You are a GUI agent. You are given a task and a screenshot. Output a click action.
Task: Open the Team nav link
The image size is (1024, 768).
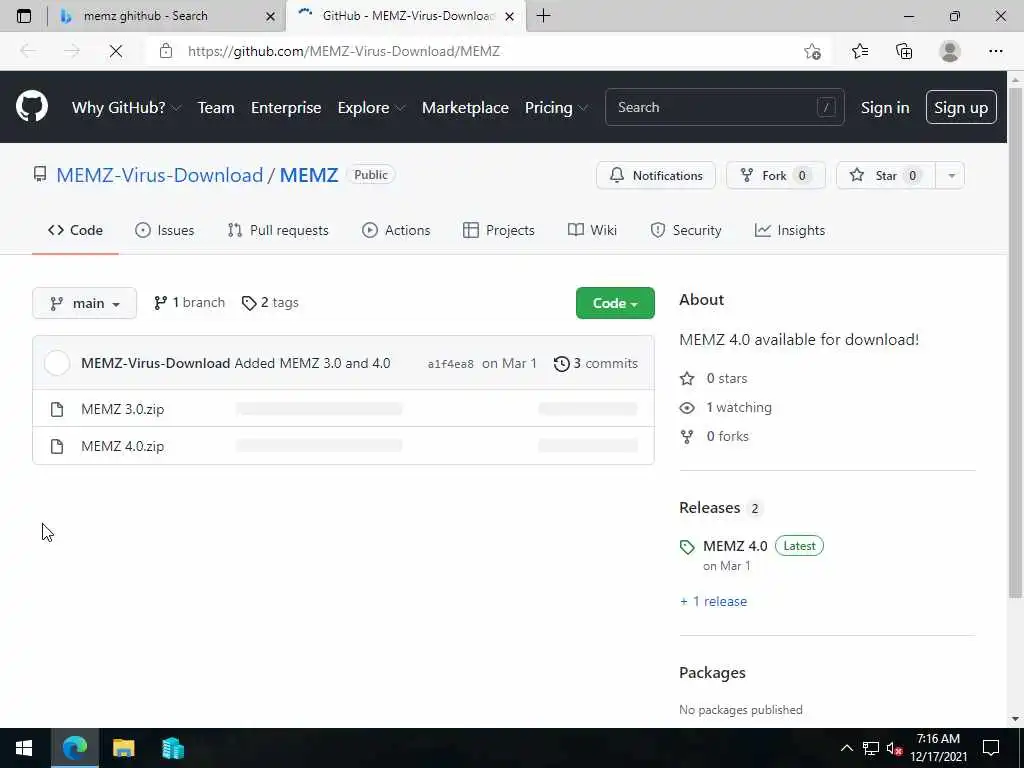tap(216, 107)
